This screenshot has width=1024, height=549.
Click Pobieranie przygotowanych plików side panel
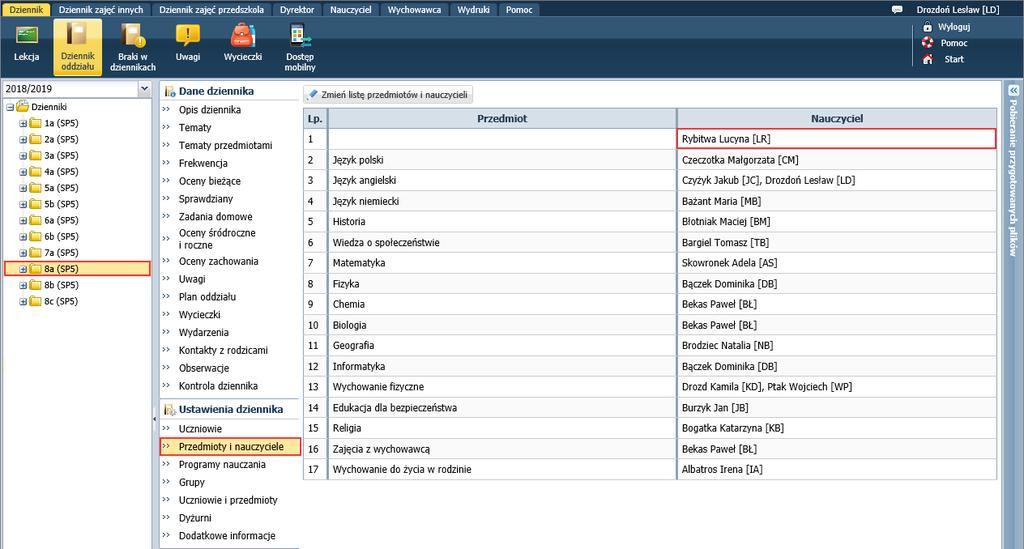point(1013,178)
